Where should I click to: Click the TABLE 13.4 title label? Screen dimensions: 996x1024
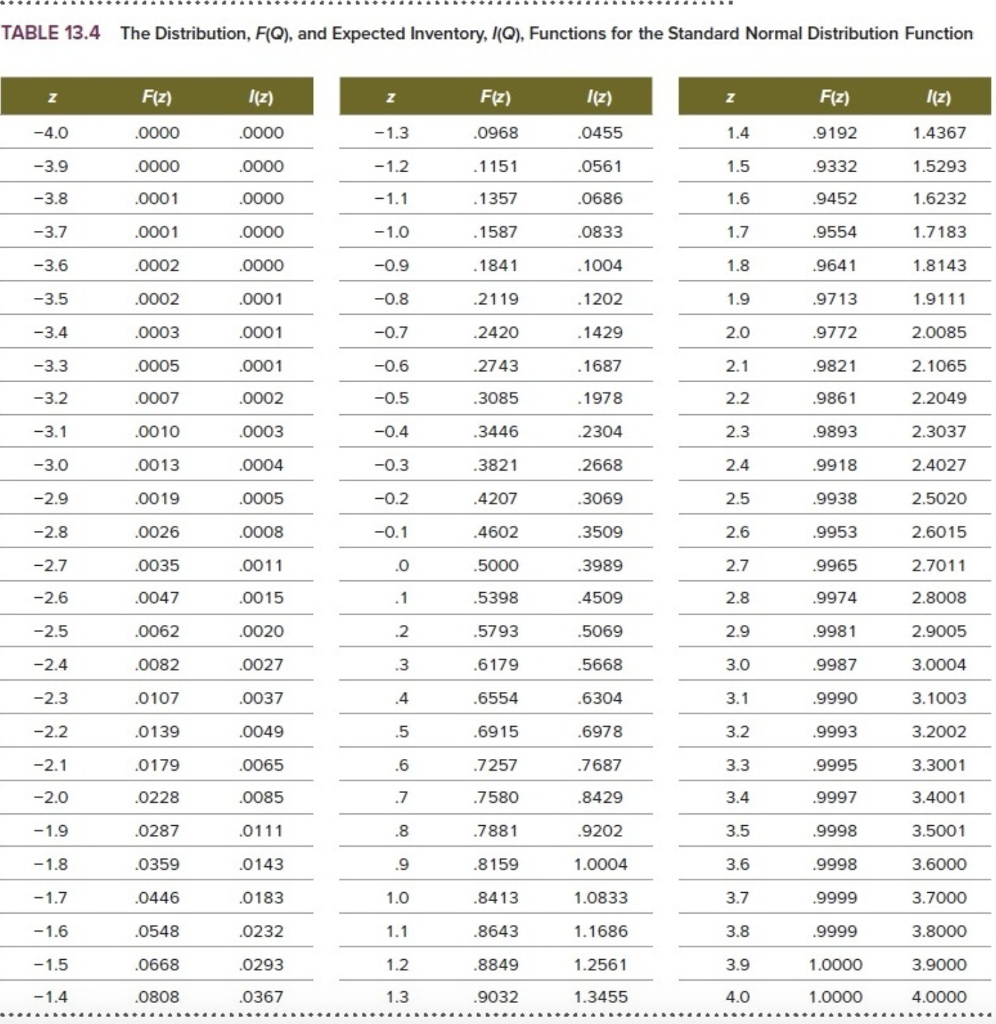[x=50, y=33]
